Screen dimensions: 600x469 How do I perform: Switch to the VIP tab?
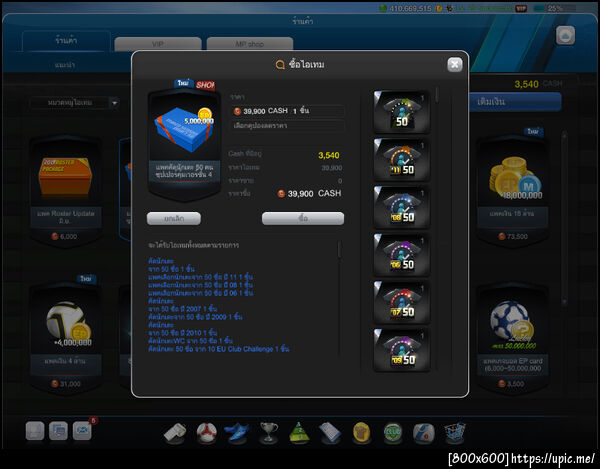click(158, 44)
